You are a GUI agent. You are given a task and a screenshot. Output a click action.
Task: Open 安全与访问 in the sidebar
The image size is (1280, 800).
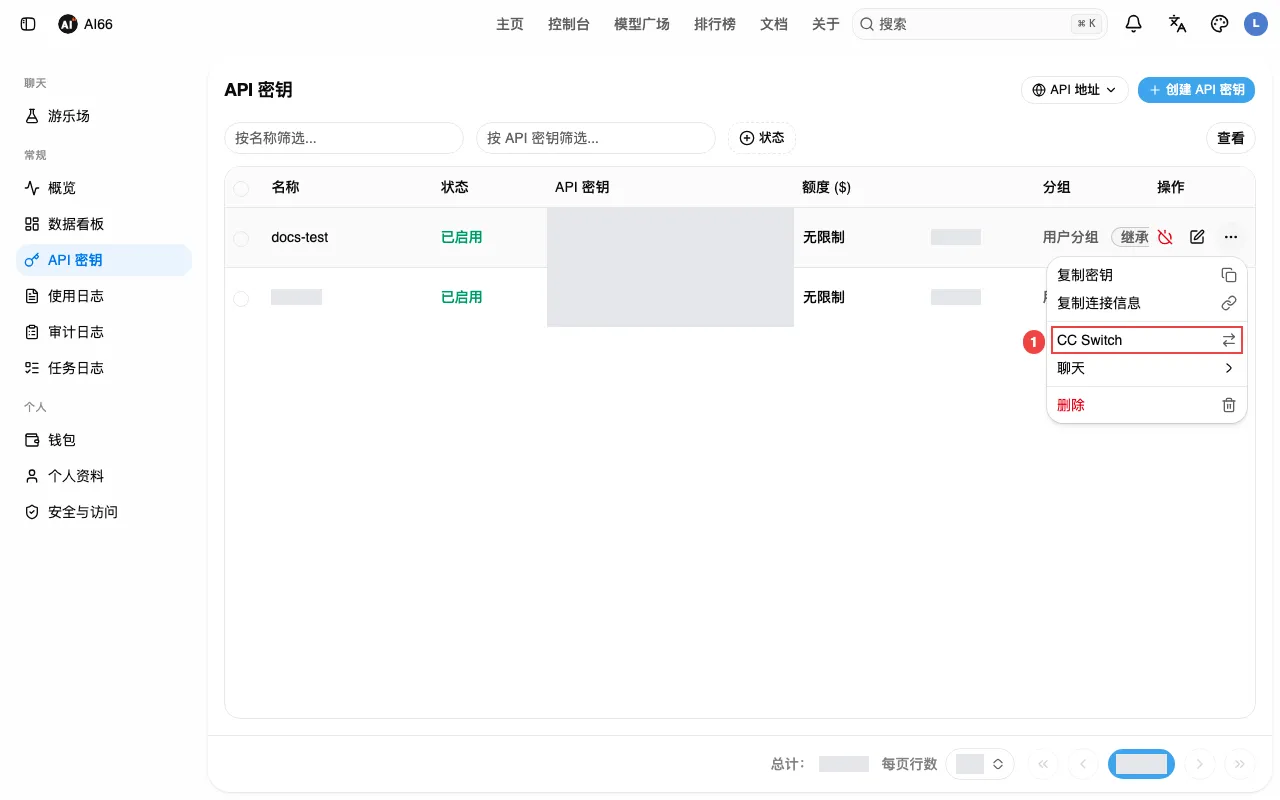(x=104, y=512)
